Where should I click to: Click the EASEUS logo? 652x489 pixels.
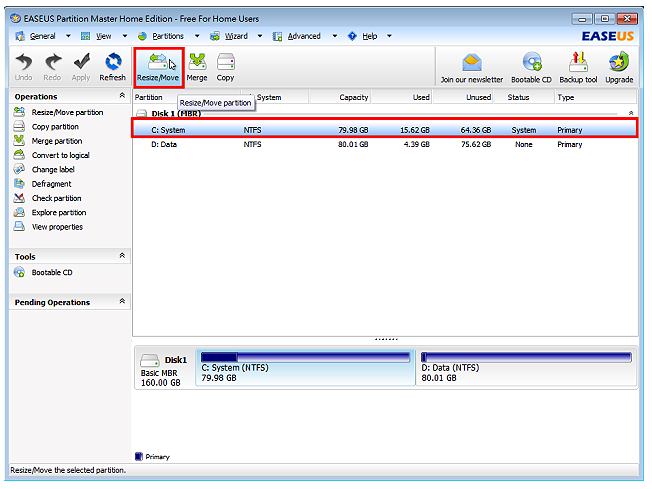tap(608, 36)
